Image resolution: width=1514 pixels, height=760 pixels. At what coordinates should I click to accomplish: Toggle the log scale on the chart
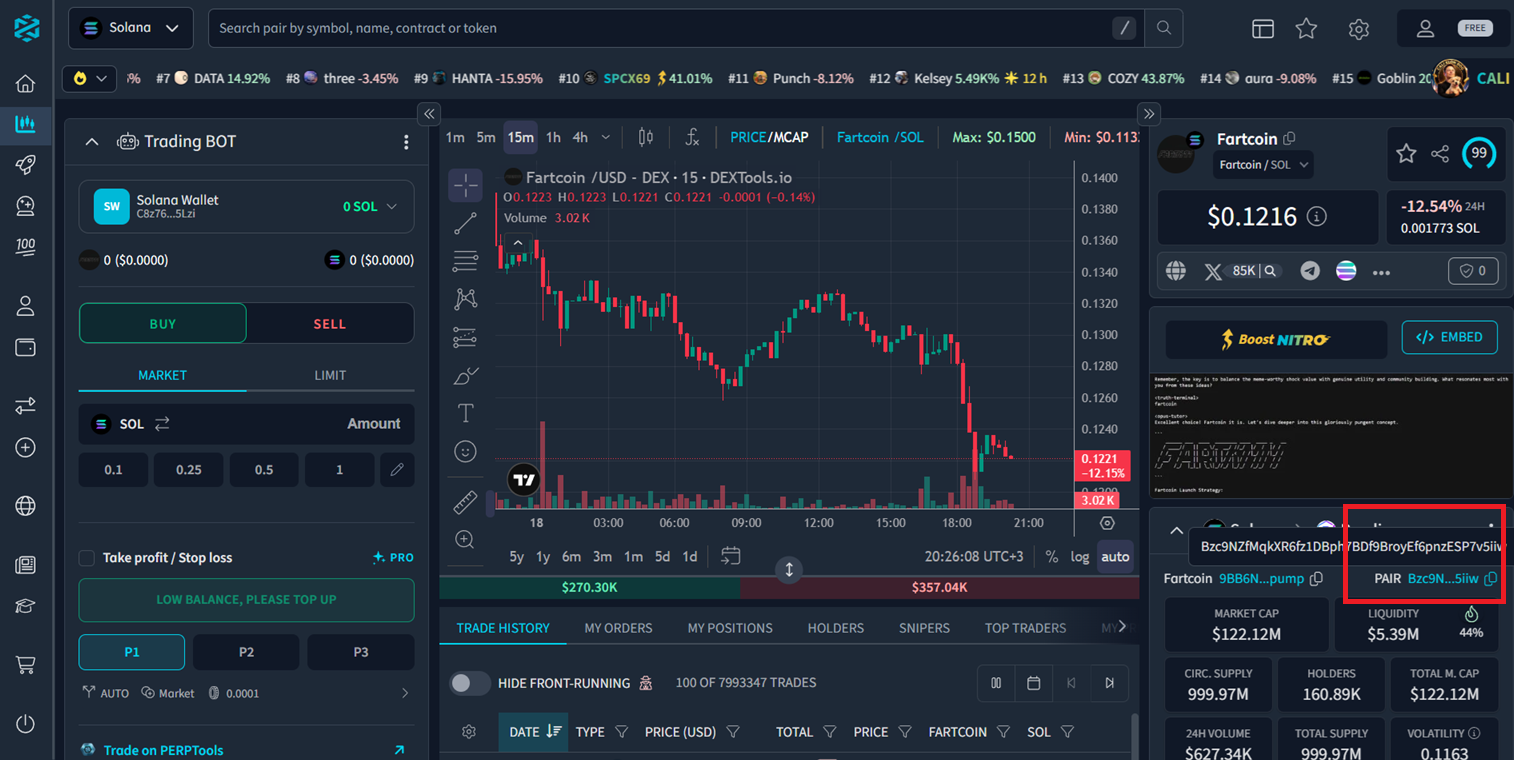[x=1080, y=557]
